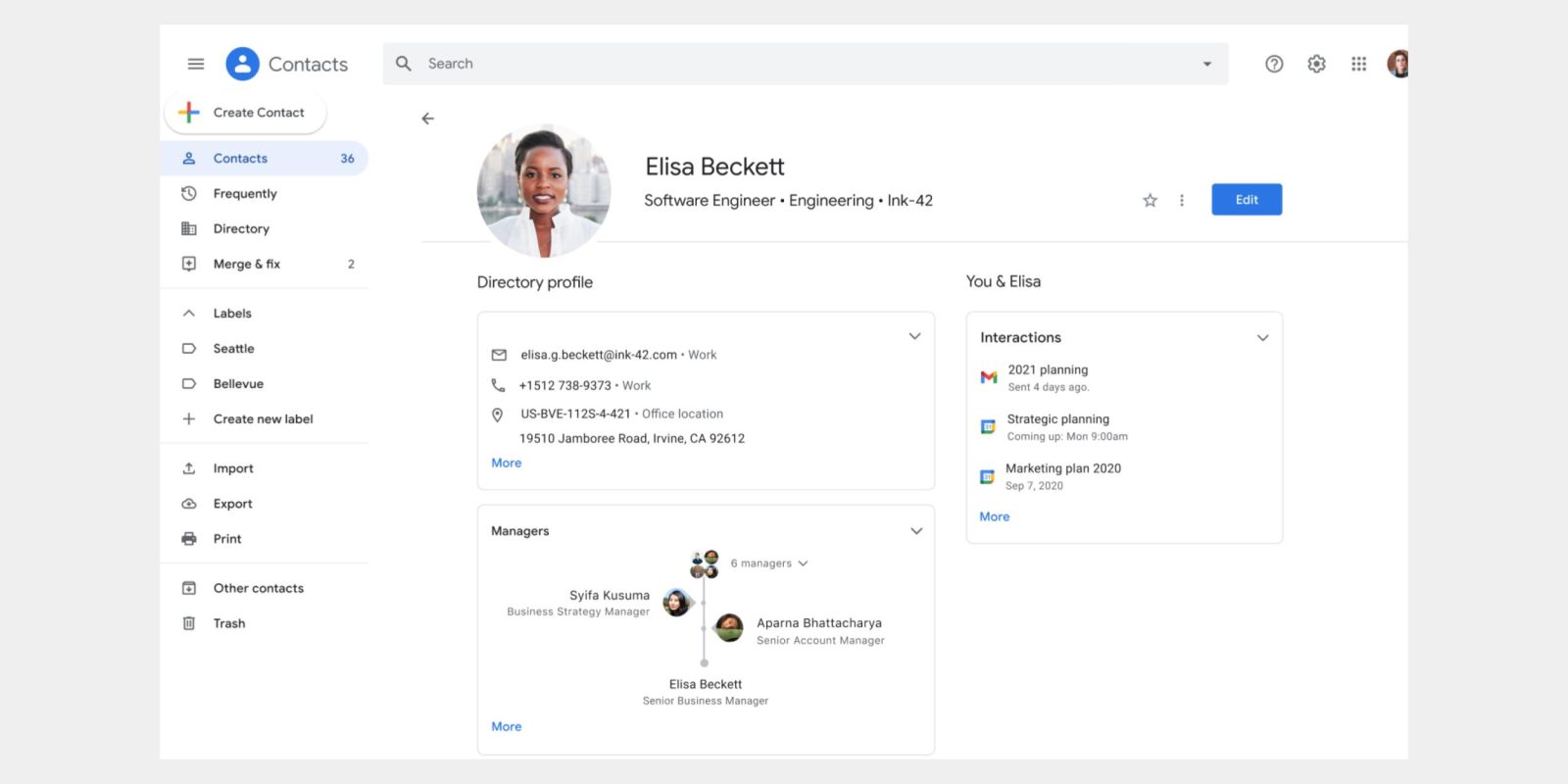
Task: Click More link under Interactions
Action: (x=994, y=516)
